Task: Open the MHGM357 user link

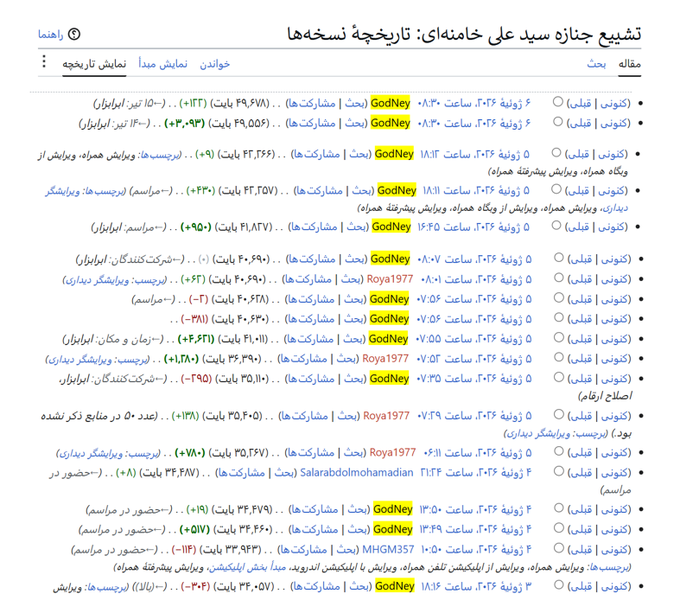Action: (388, 549)
